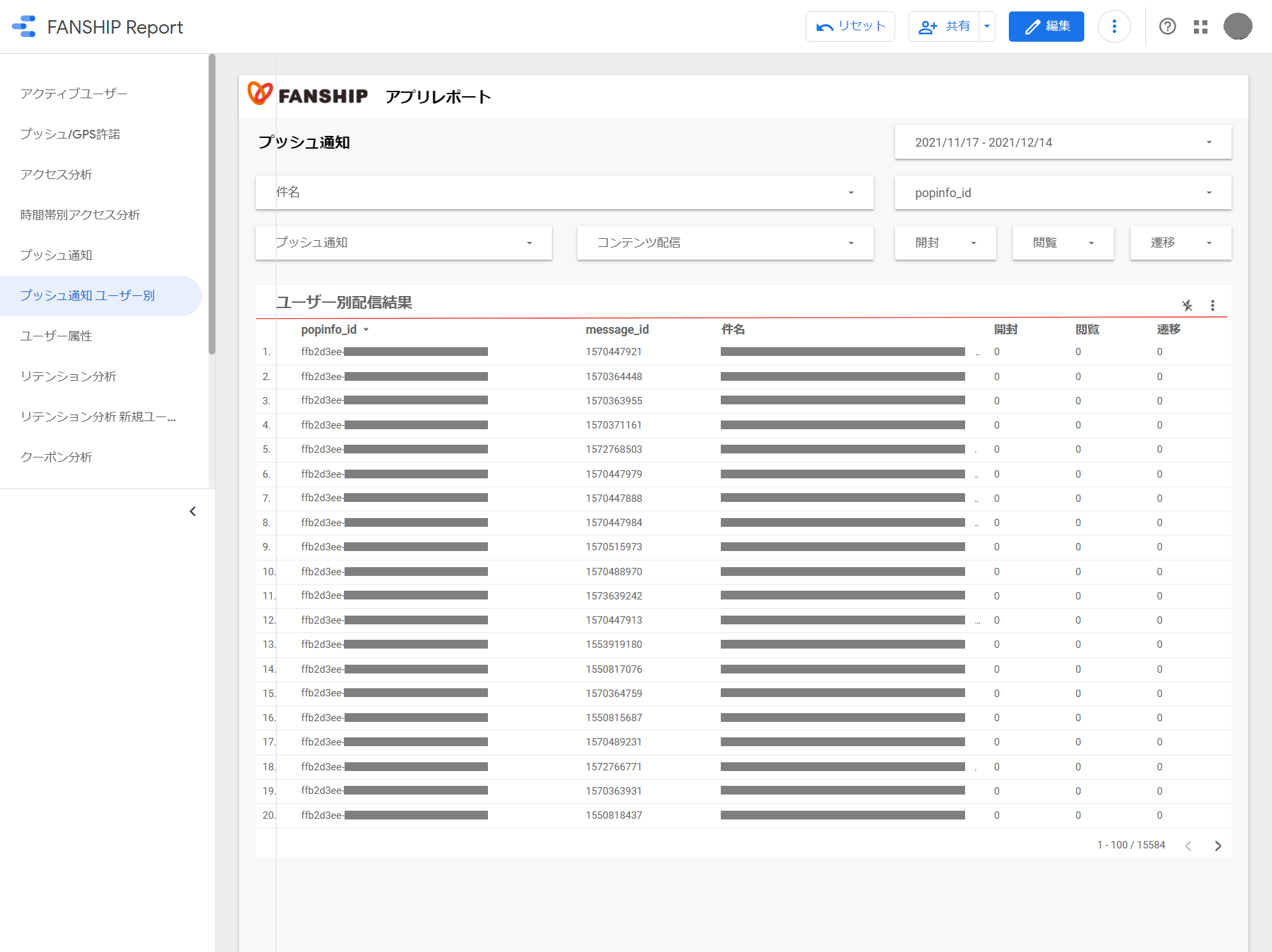Click the 件名 column header

(733, 330)
